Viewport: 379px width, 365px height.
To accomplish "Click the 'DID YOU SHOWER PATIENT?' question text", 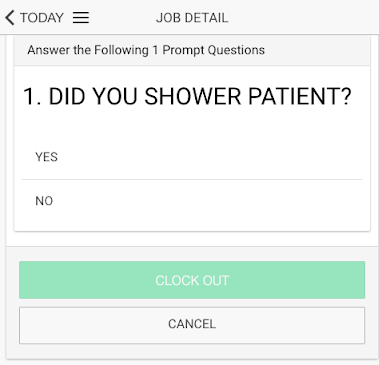I will (200, 97).
